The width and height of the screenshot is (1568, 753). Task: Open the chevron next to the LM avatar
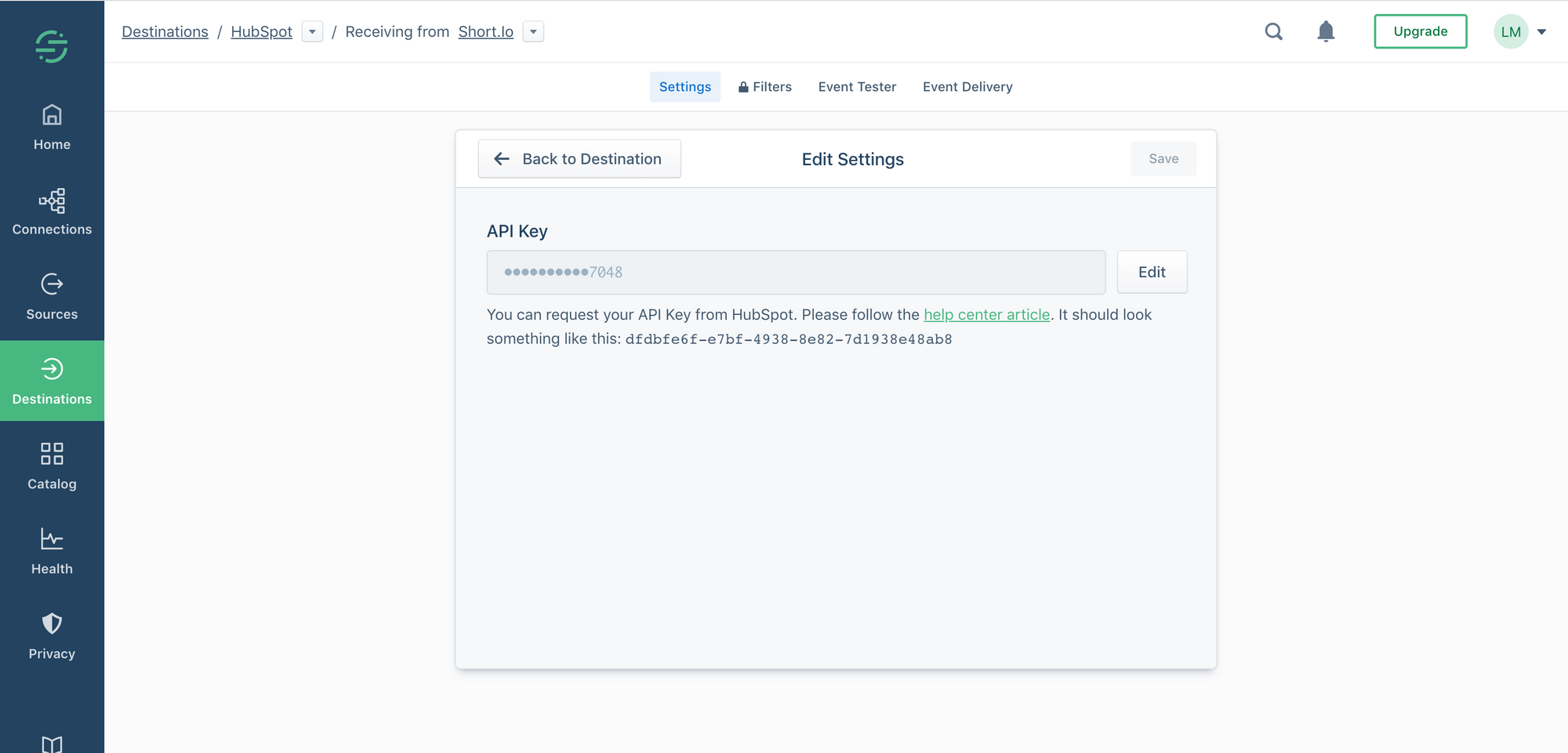(x=1541, y=31)
